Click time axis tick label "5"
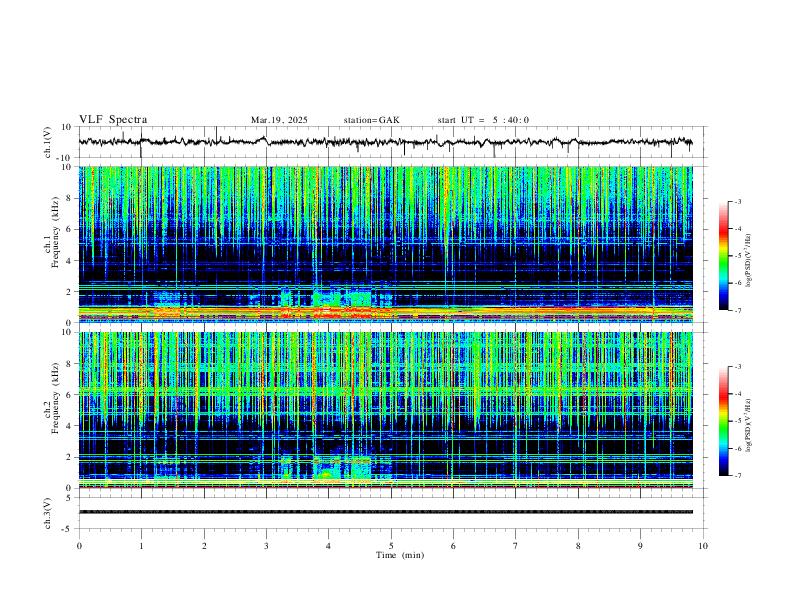Screen dimensions: 792x612 point(391,546)
